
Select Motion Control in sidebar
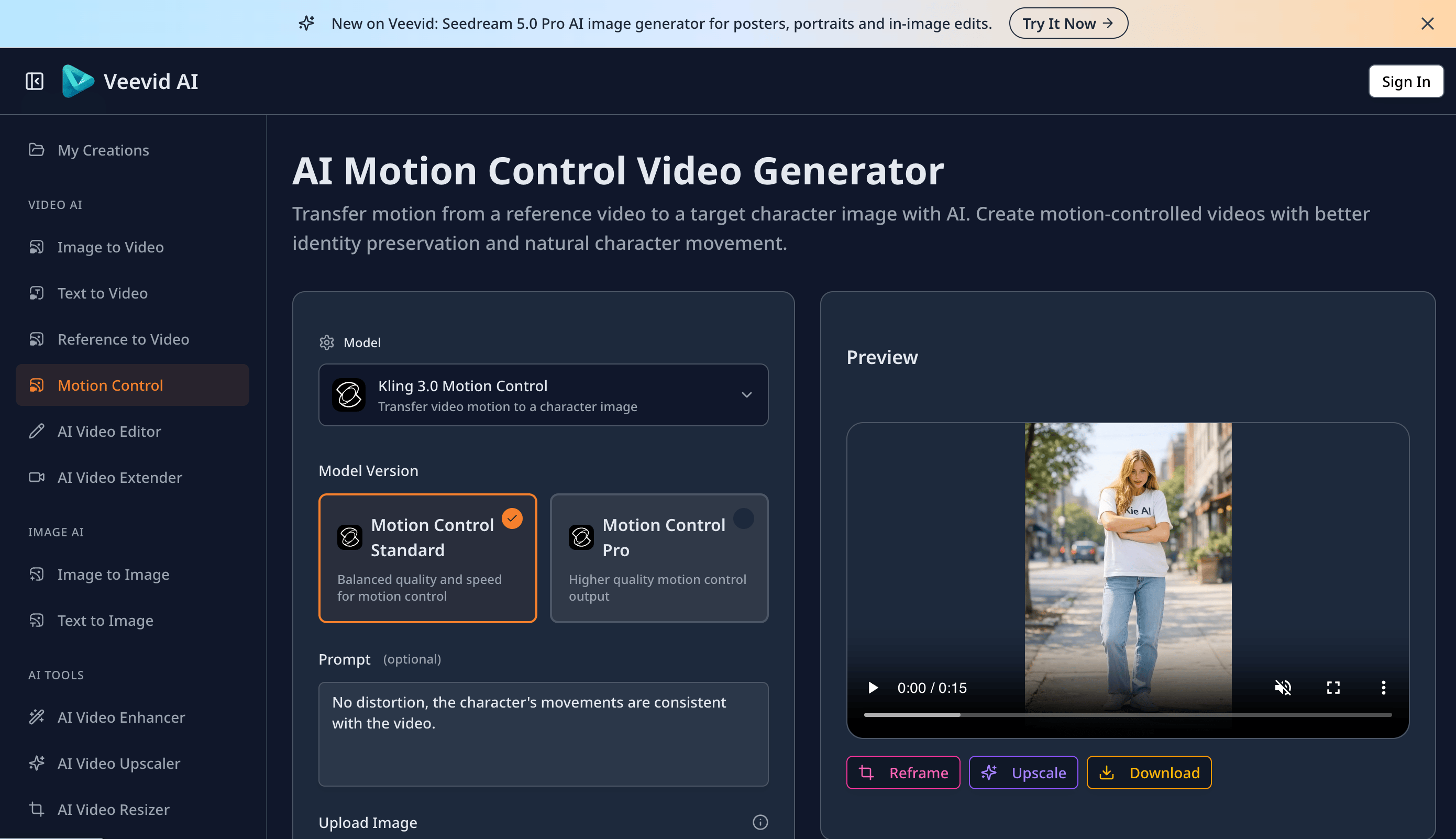(x=133, y=385)
